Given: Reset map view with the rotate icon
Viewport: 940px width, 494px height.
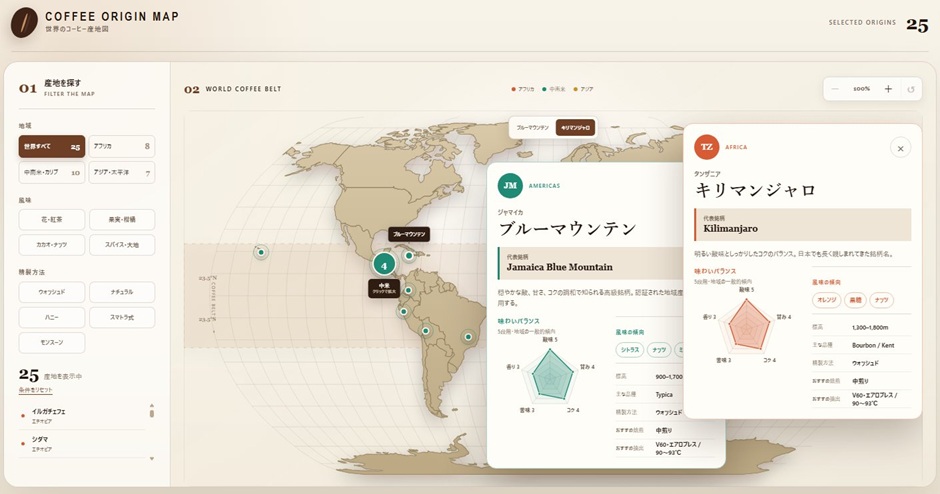Looking at the screenshot, I should click(911, 89).
